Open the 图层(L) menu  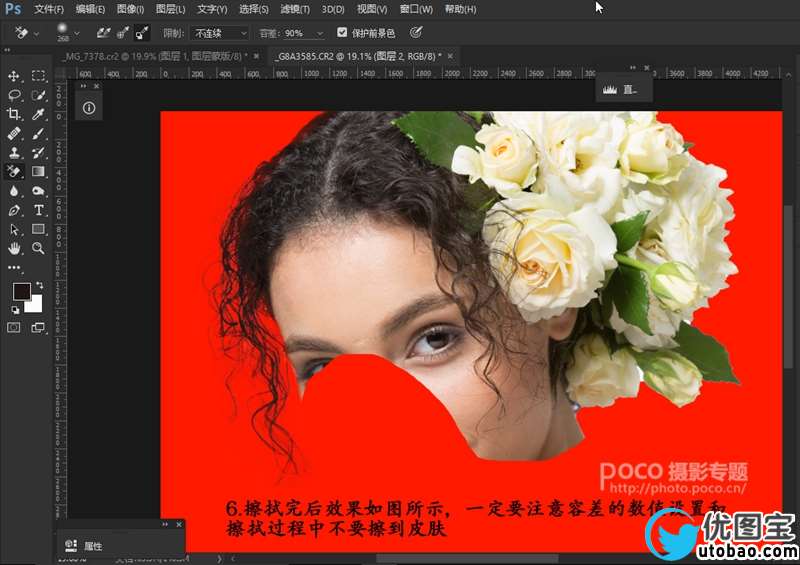tap(171, 9)
